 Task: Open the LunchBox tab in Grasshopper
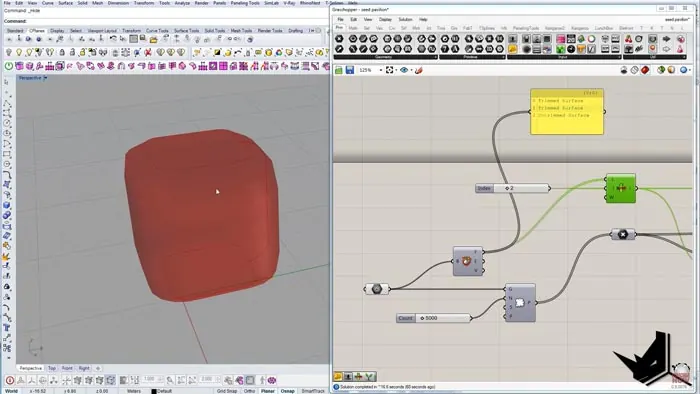click(x=603, y=28)
